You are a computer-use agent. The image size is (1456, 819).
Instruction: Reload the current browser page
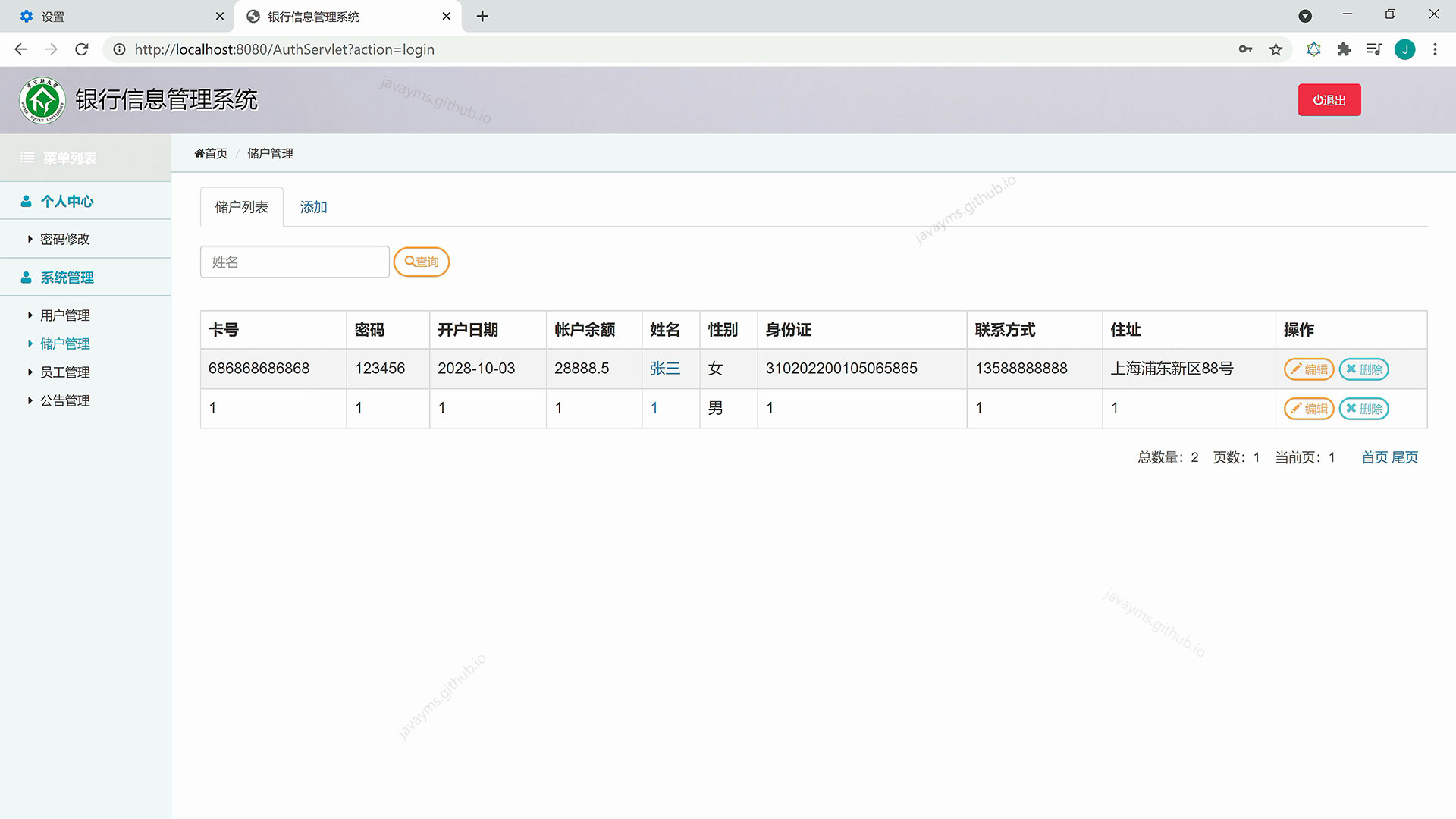[x=82, y=49]
